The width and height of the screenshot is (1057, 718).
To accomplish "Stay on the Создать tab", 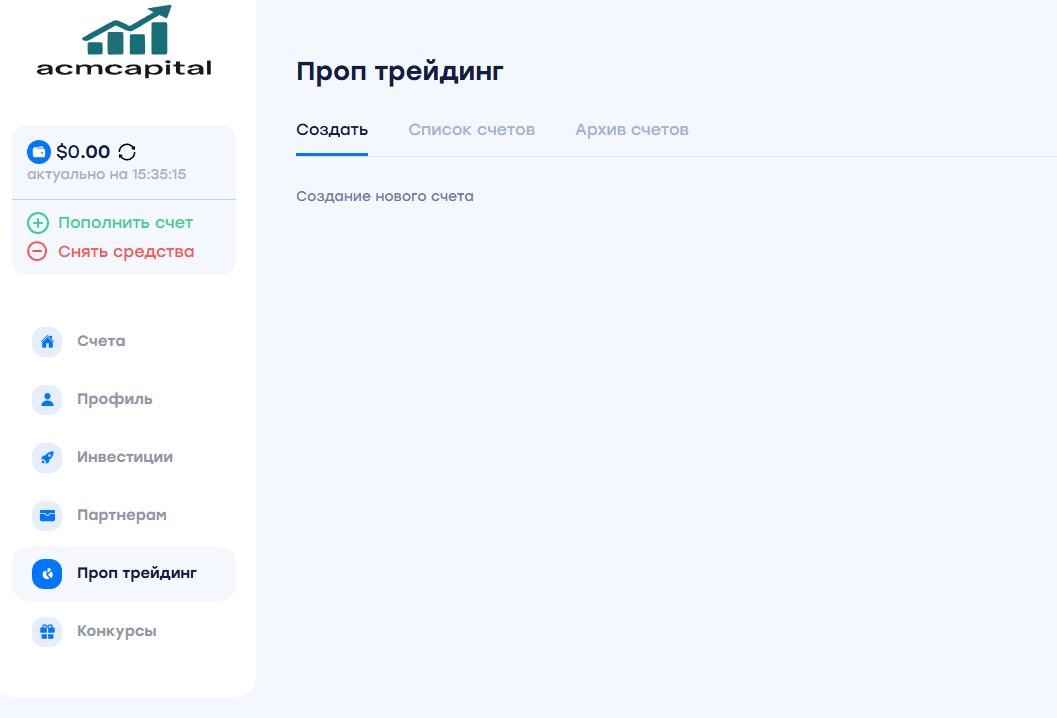I will click(331, 129).
